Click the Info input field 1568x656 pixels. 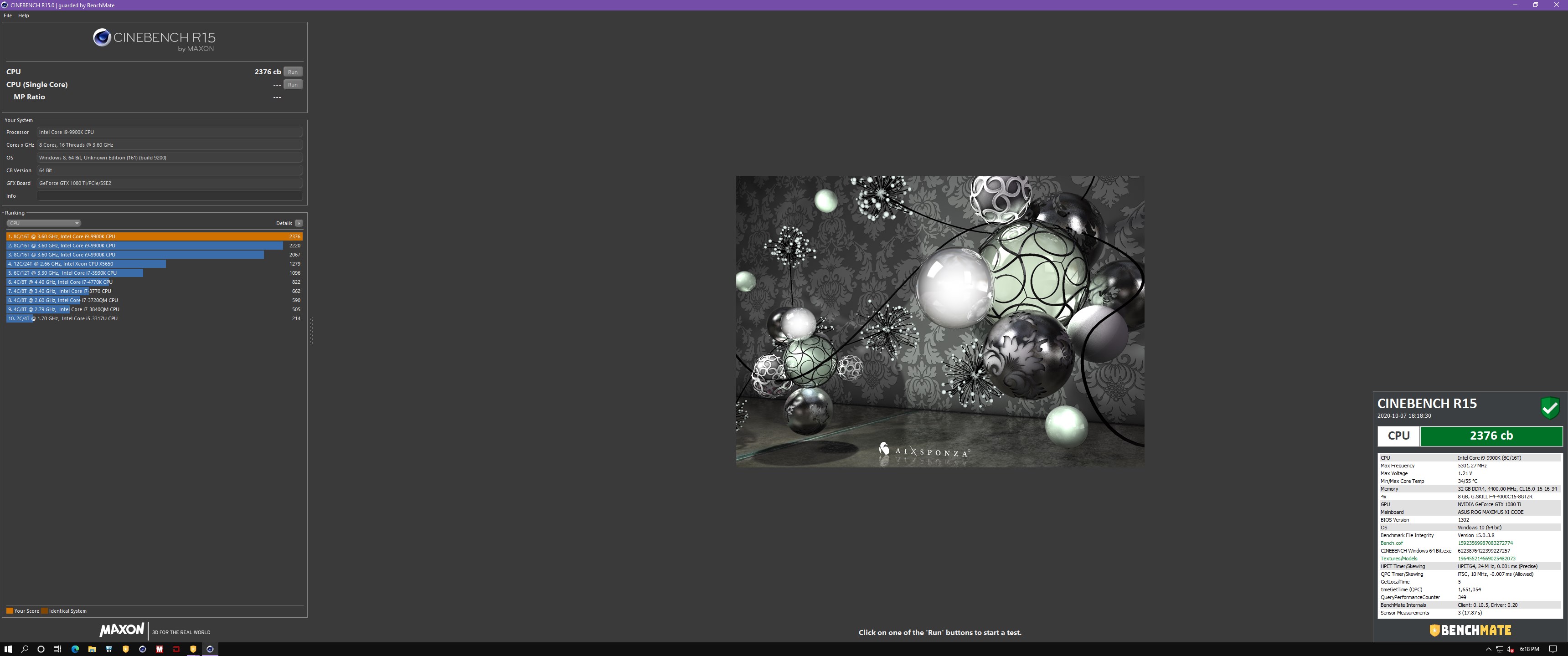170,196
